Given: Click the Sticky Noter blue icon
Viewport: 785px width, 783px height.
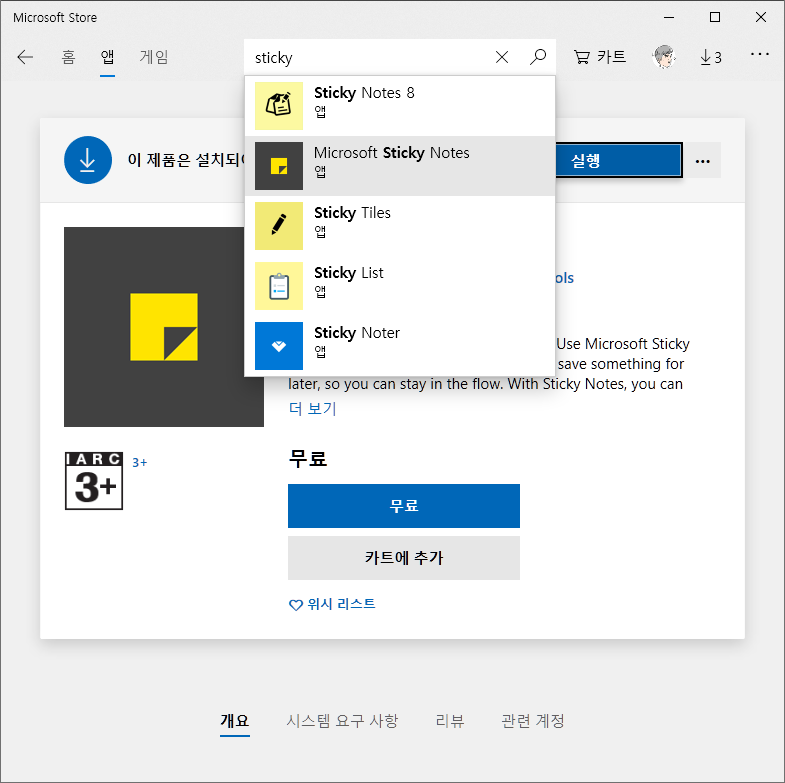Looking at the screenshot, I should tap(279, 346).
